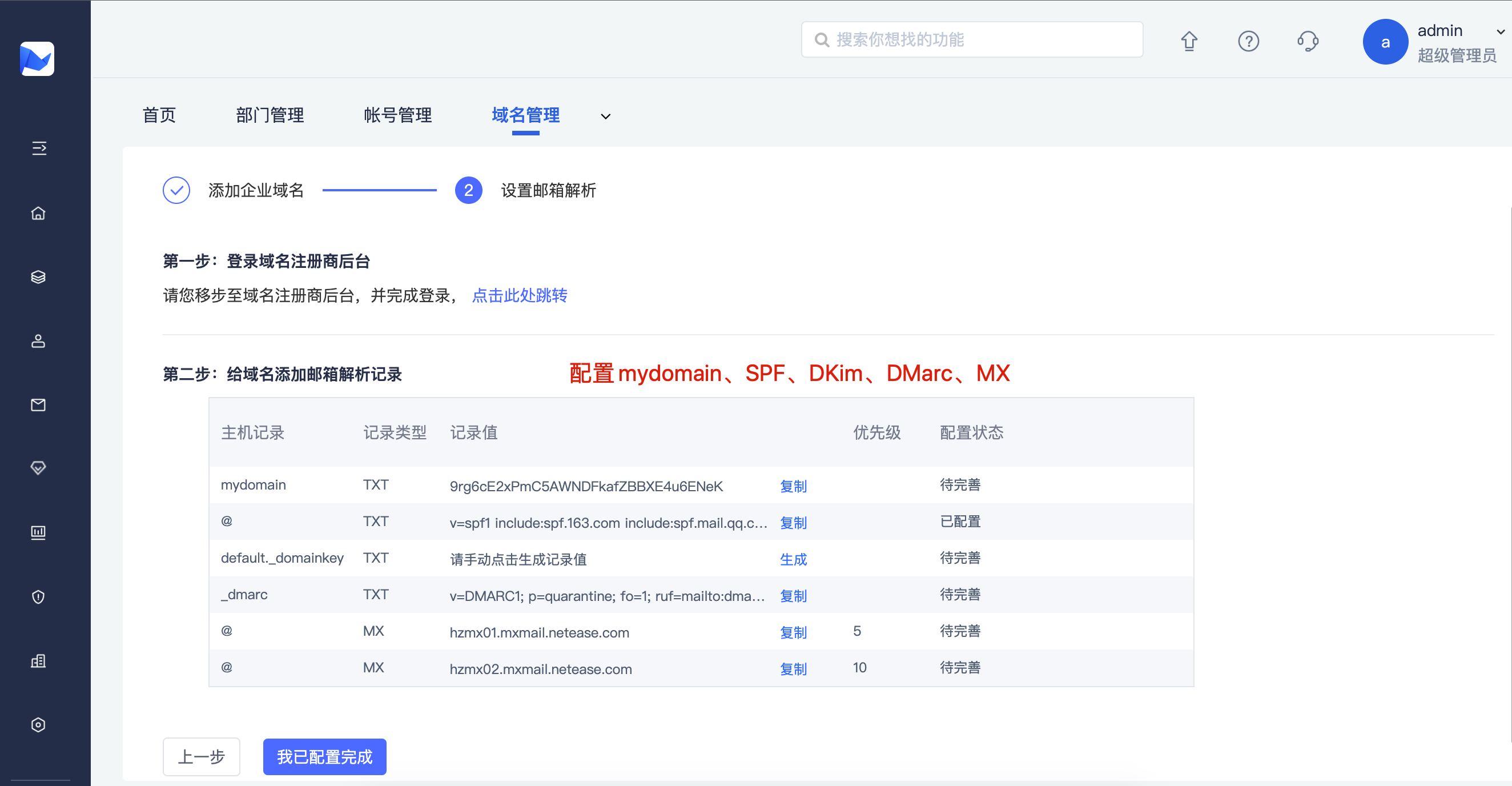
Task: Switch to the 帐号管理 tab
Action: [397, 115]
